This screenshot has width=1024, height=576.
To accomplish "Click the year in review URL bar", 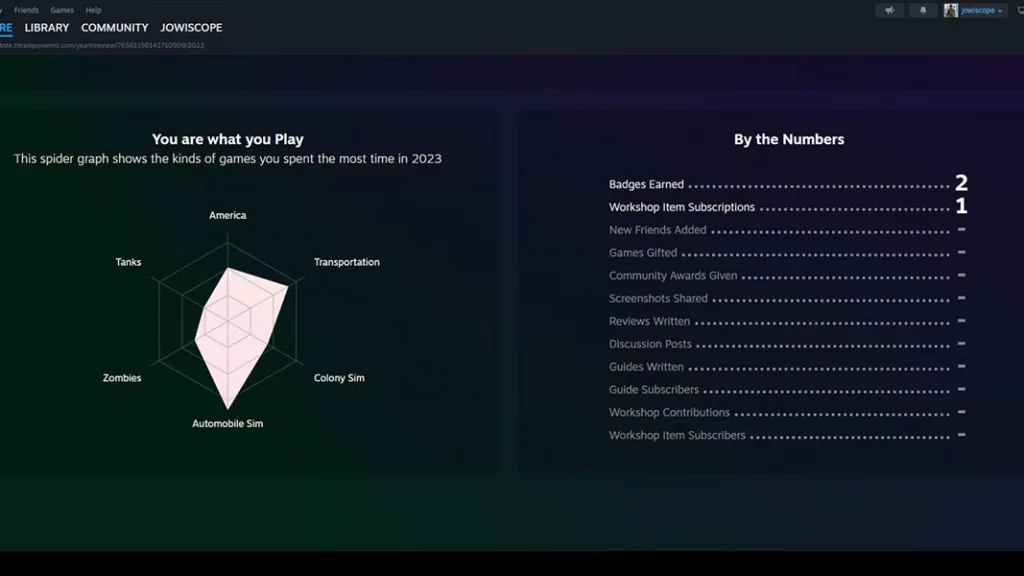I will (102, 45).
